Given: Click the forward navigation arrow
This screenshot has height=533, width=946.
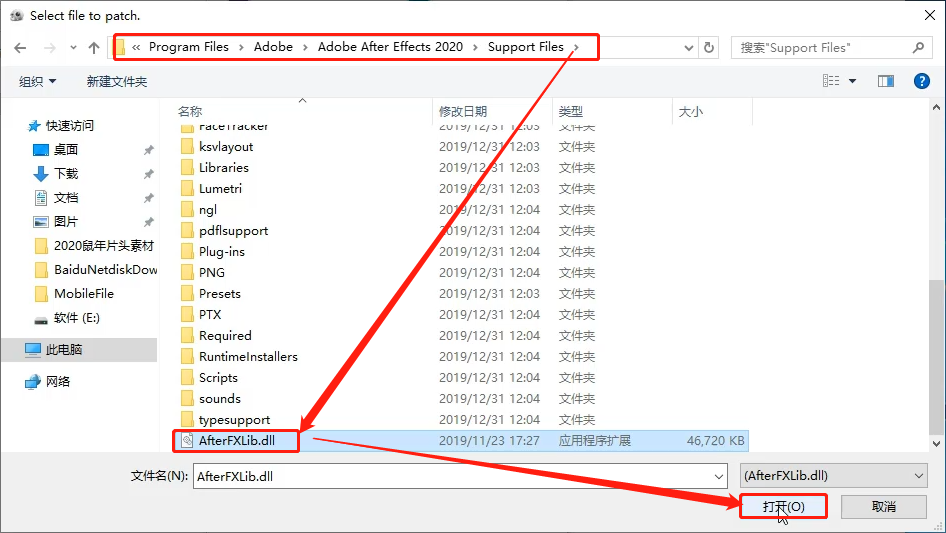Looking at the screenshot, I should pos(49,48).
